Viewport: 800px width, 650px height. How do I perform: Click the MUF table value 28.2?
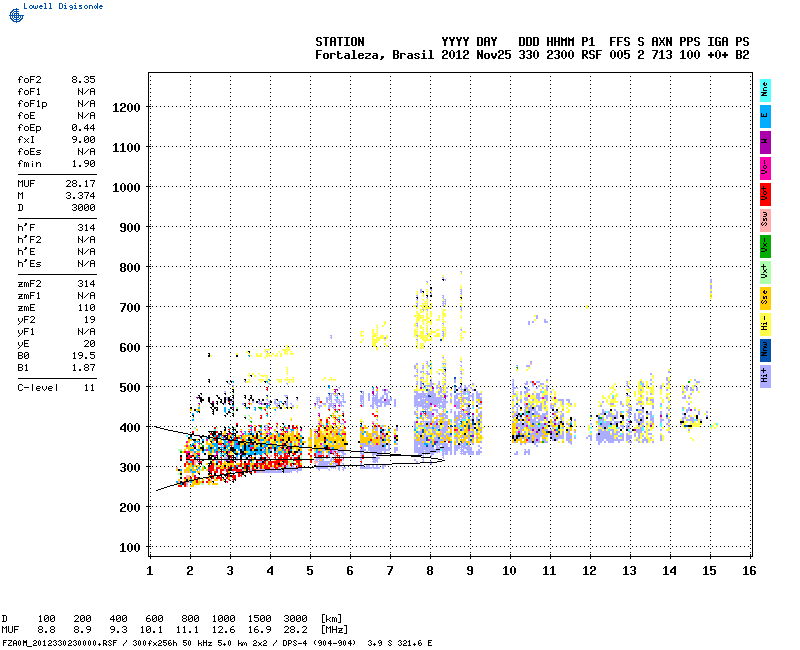[295, 630]
